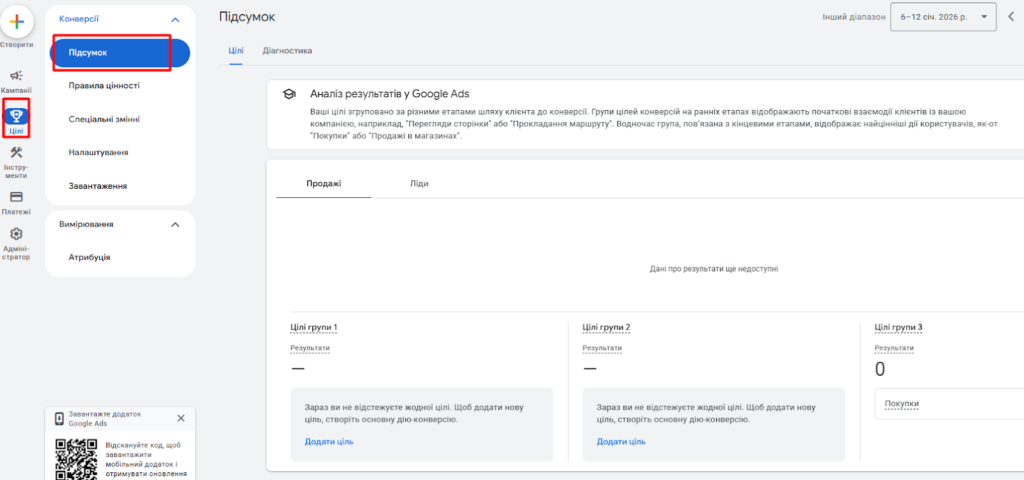The height and width of the screenshot is (480, 1024).
Task: Click the Створити plus icon
Action: tap(17, 21)
